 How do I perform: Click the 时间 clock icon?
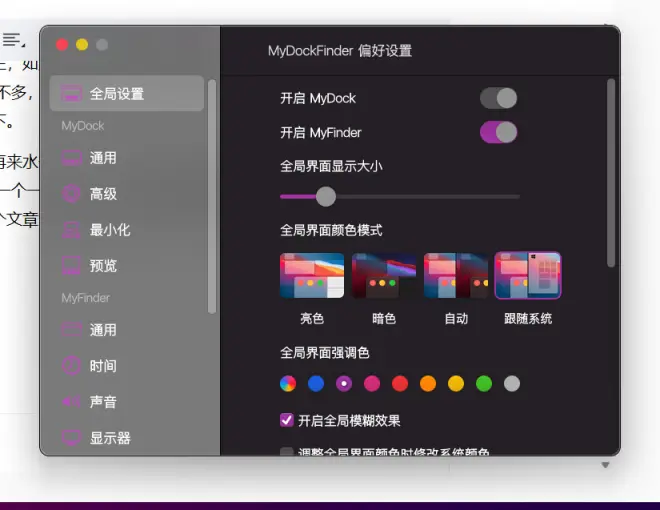(x=71, y=366)
